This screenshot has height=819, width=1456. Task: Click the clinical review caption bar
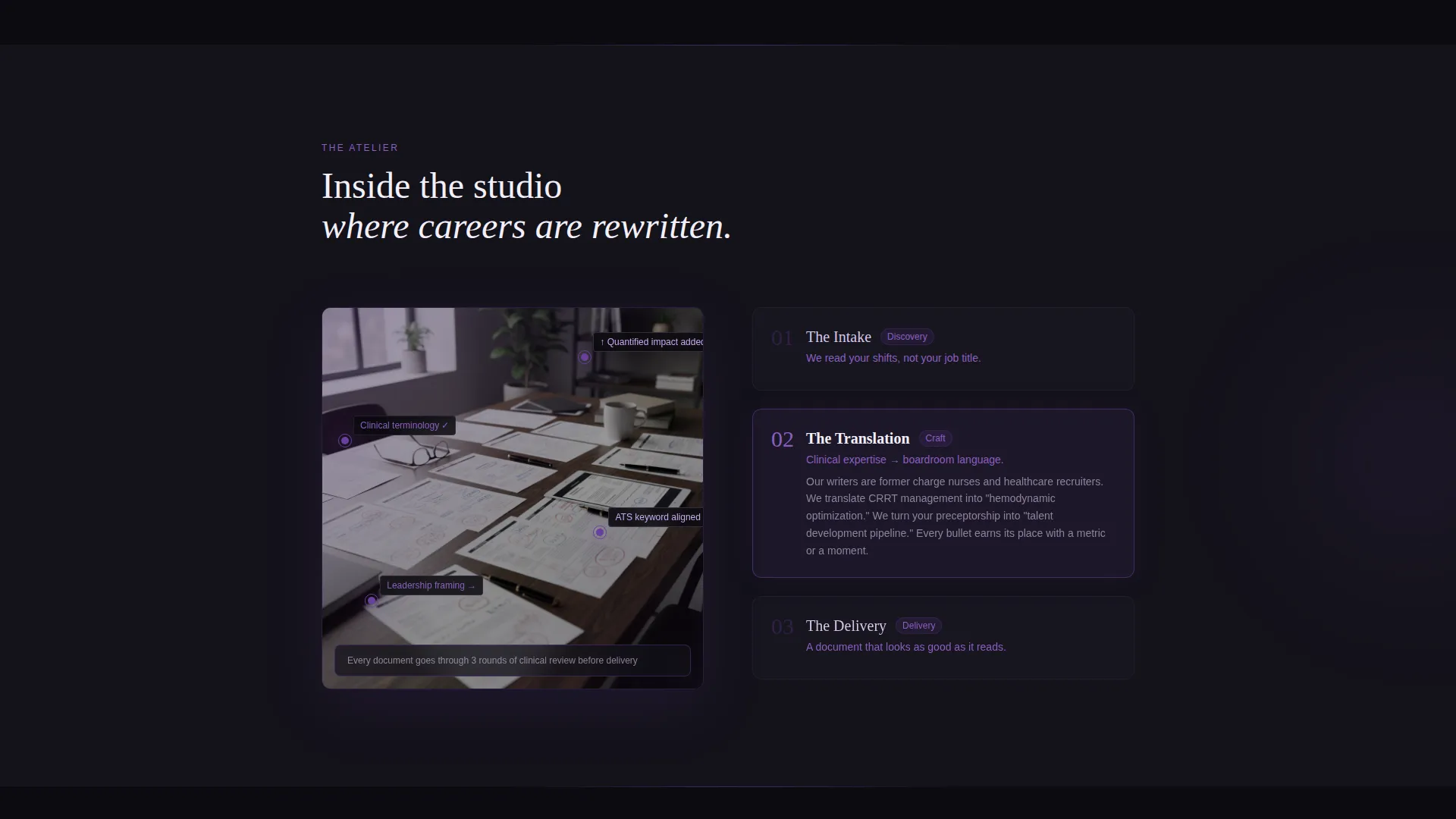click(x=513, y=661)
